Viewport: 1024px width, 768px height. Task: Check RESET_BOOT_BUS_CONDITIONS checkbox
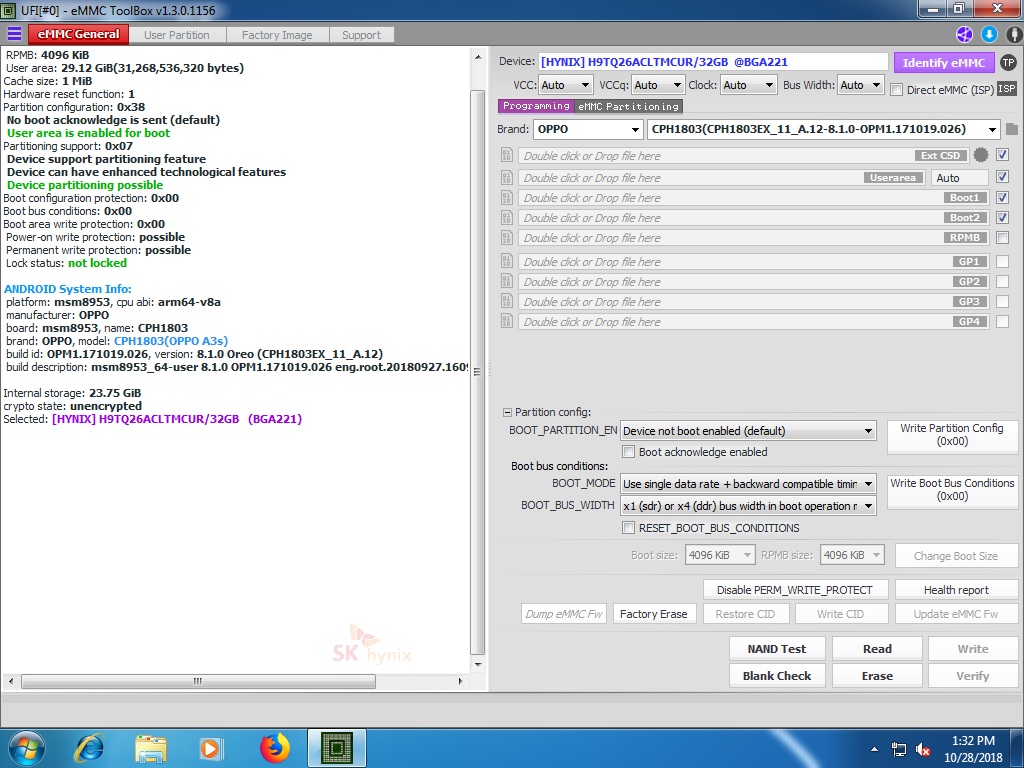click(628, 528)
